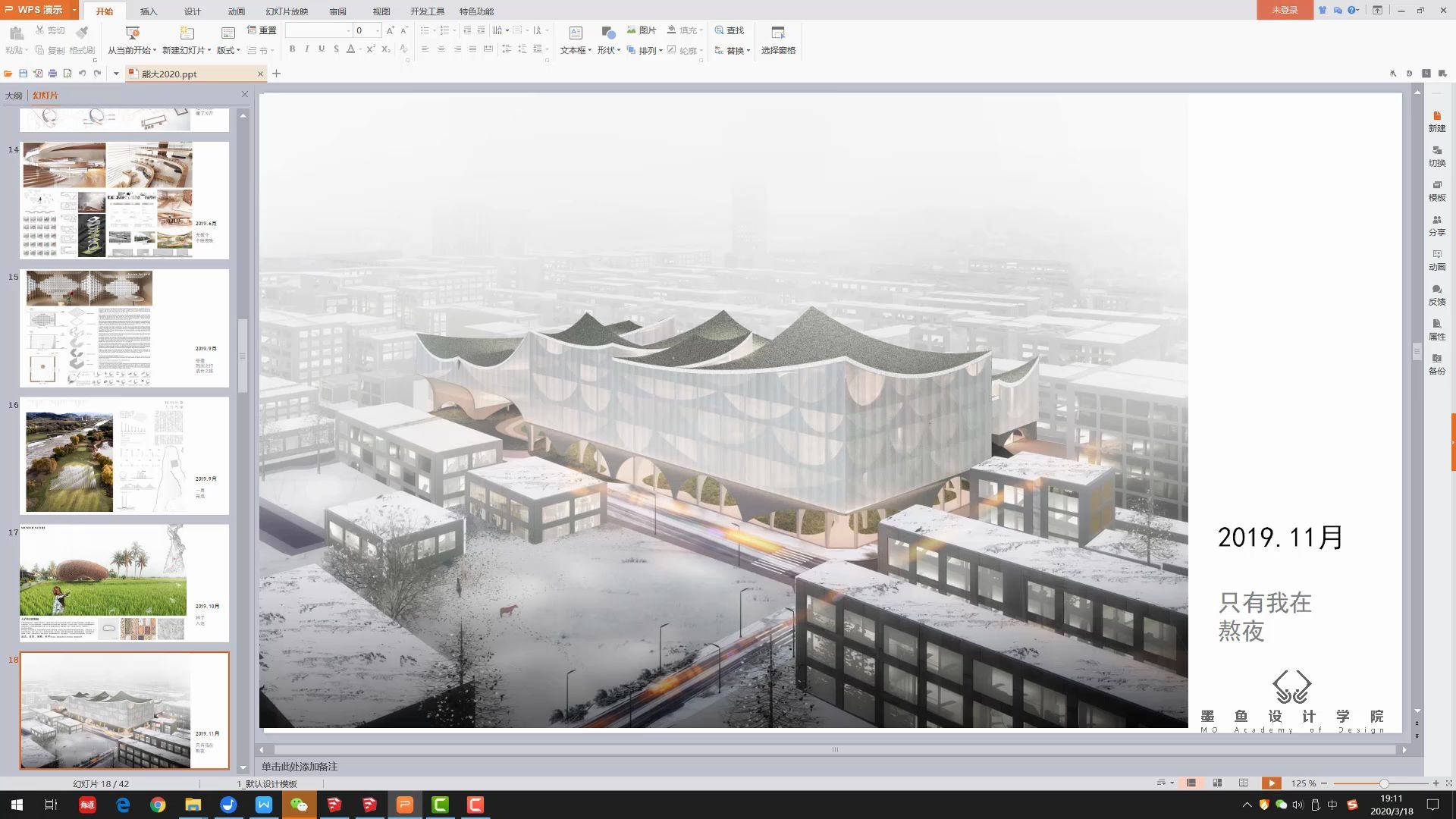
Task: Switch to Normal view in status bar
Action: (1191, 783)
